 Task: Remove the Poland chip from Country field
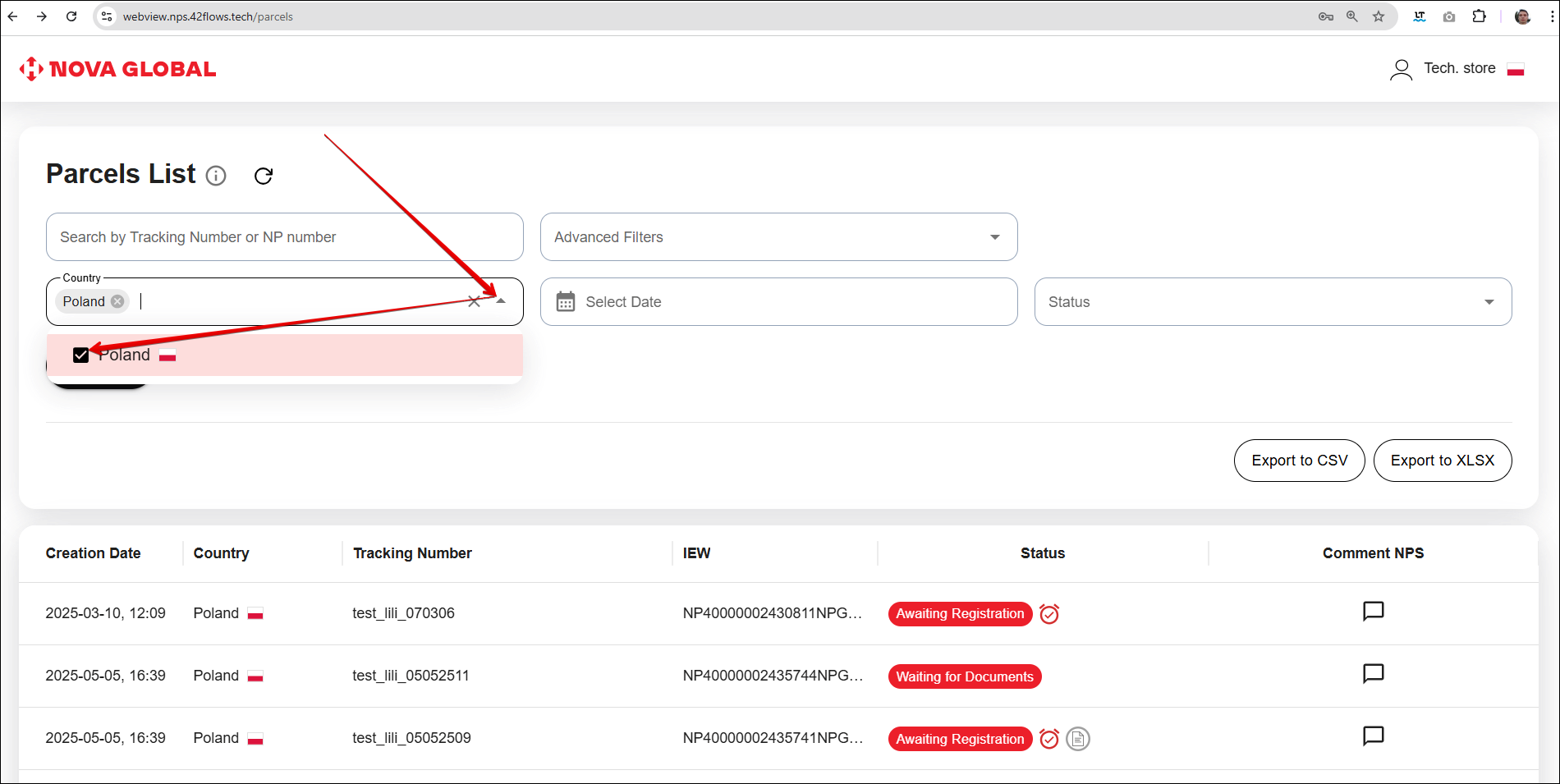[x=118, y=301]
